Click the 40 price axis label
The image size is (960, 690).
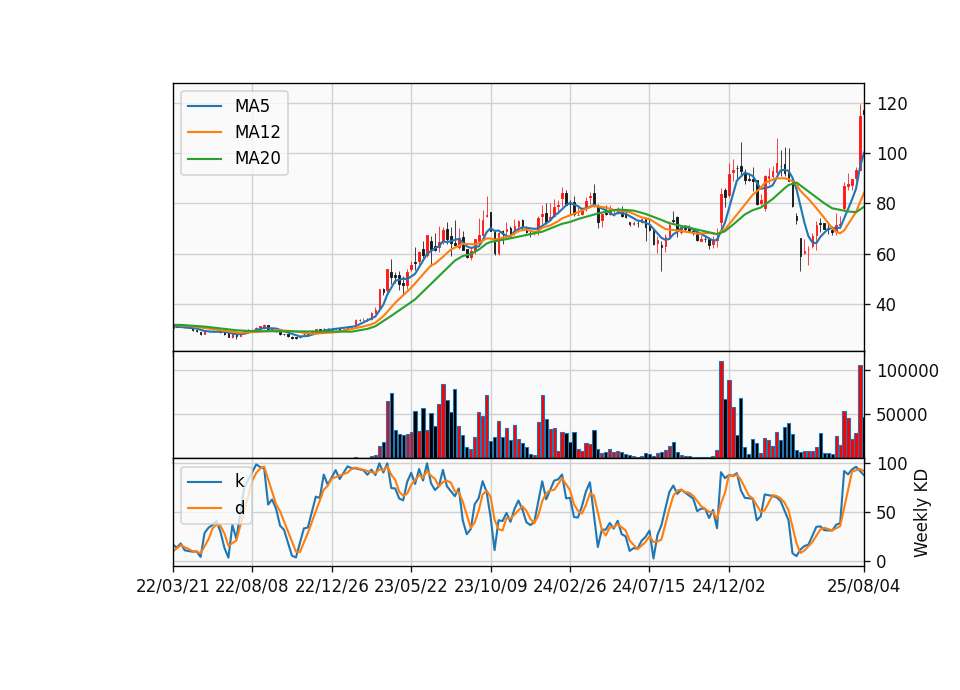tap(887, 304)
